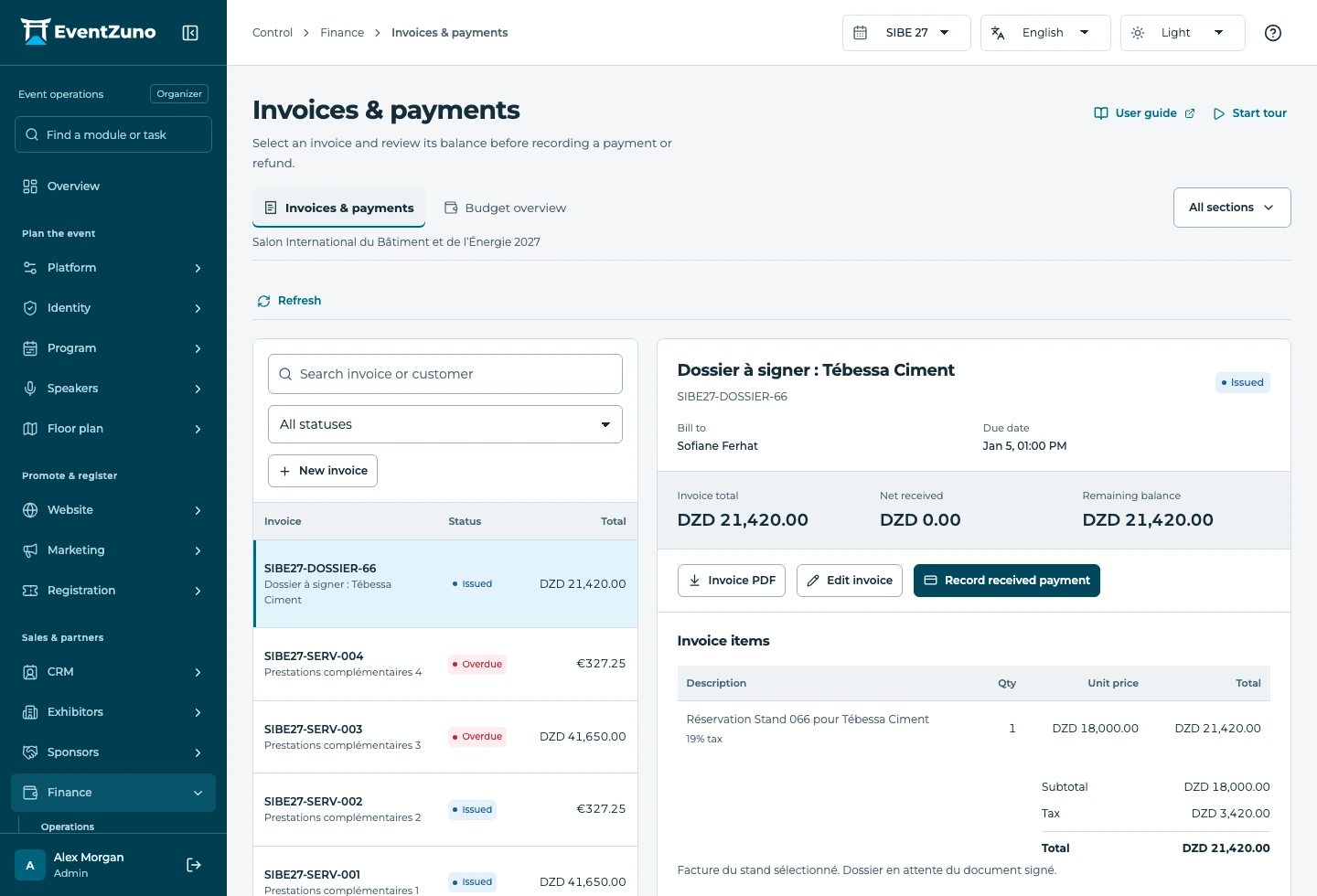Image resolution: width=1317 pixels, height=896 pixels.
Task: Expand the Platform menu
Action: click(x=113, y=268)
